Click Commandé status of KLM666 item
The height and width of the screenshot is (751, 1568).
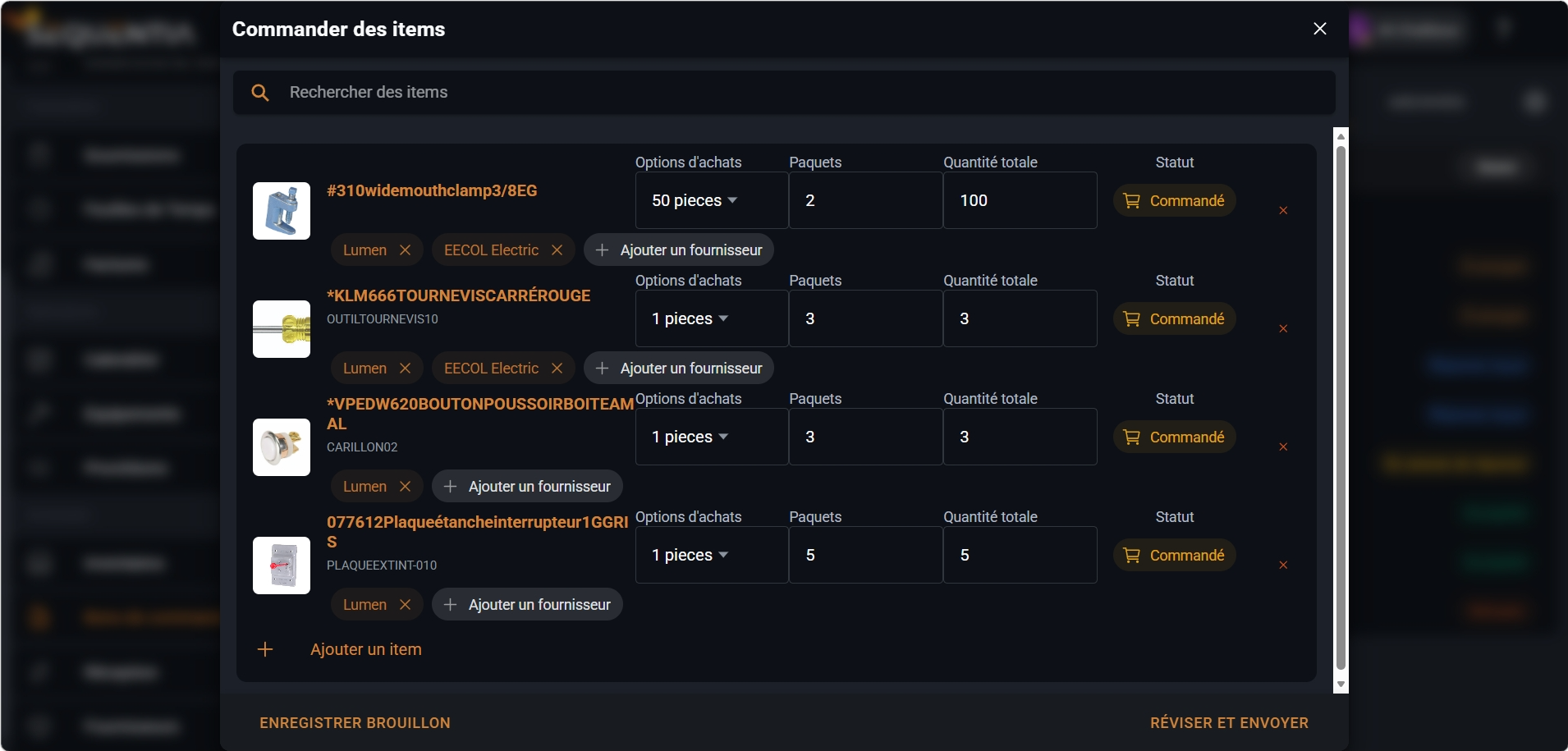[1174, 318]
